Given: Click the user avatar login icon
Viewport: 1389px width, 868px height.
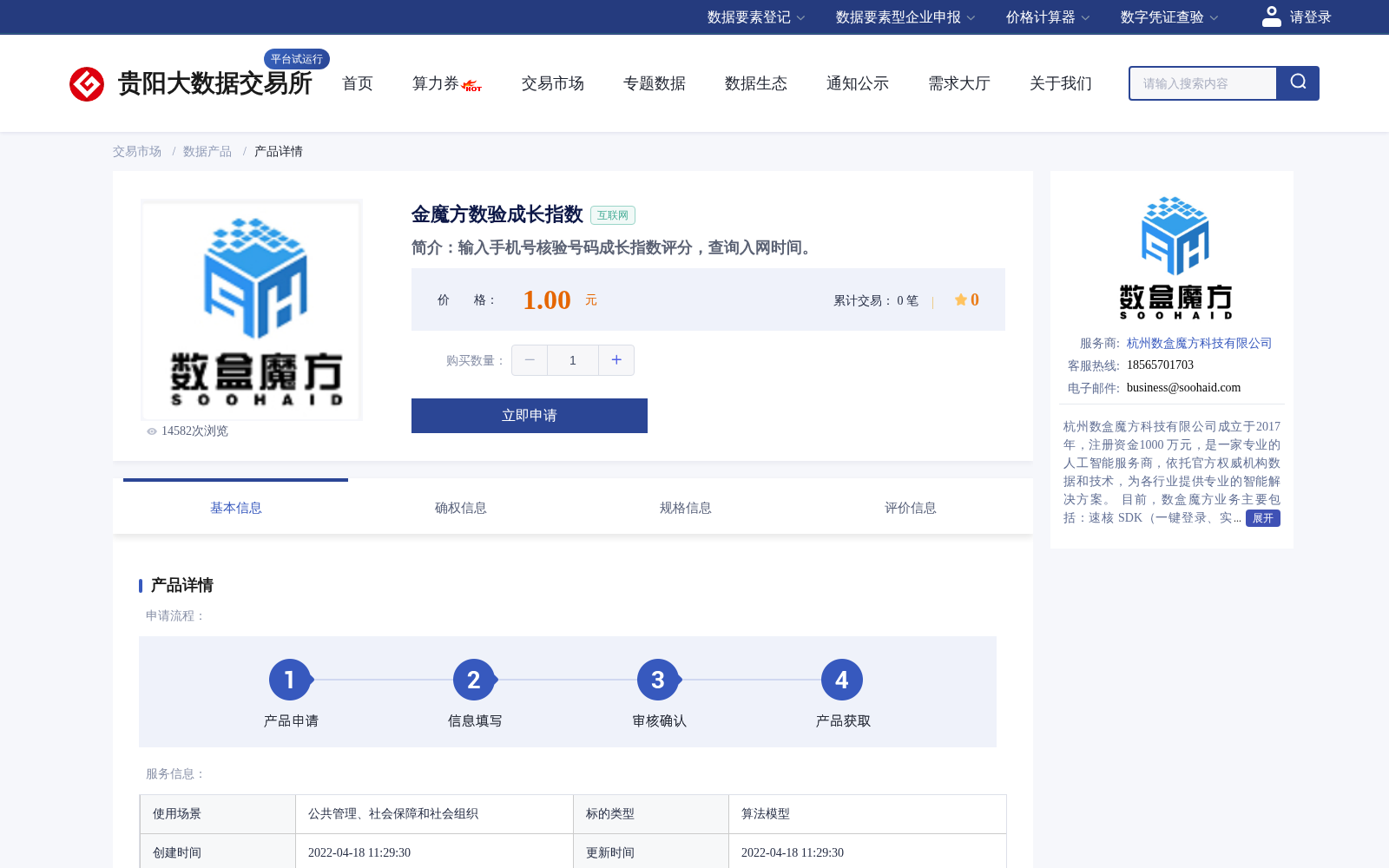Looking at the screenshot, I should click(1272, 16).
